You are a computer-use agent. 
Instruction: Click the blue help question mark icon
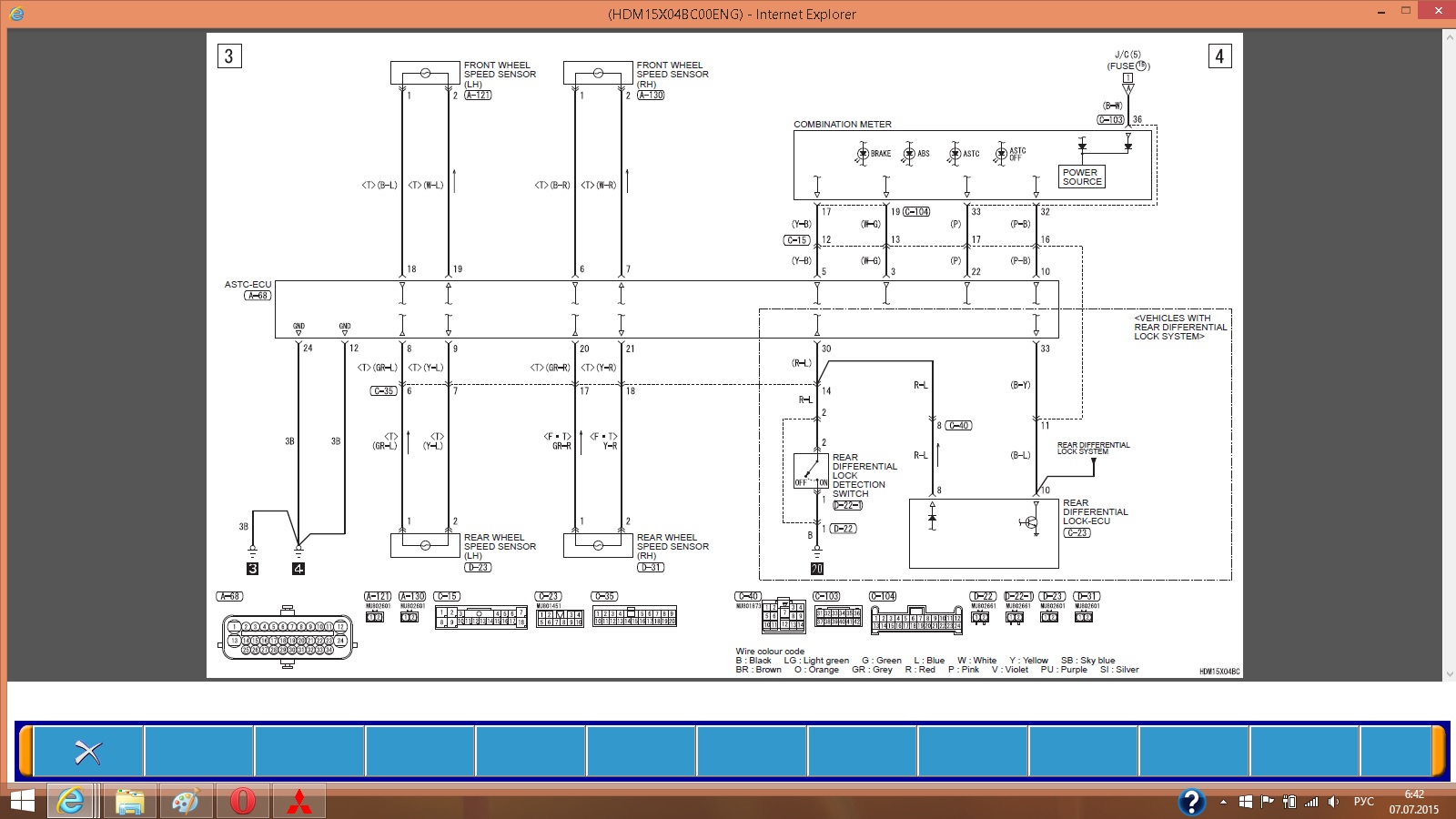(1191, 802)
